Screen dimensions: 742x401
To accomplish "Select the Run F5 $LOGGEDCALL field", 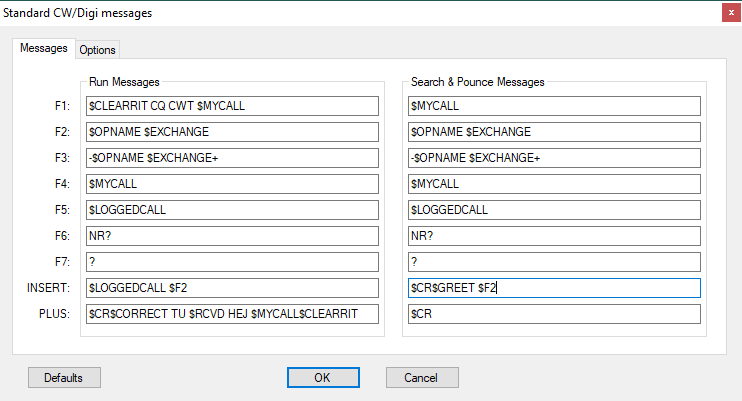I will (232, 210).
